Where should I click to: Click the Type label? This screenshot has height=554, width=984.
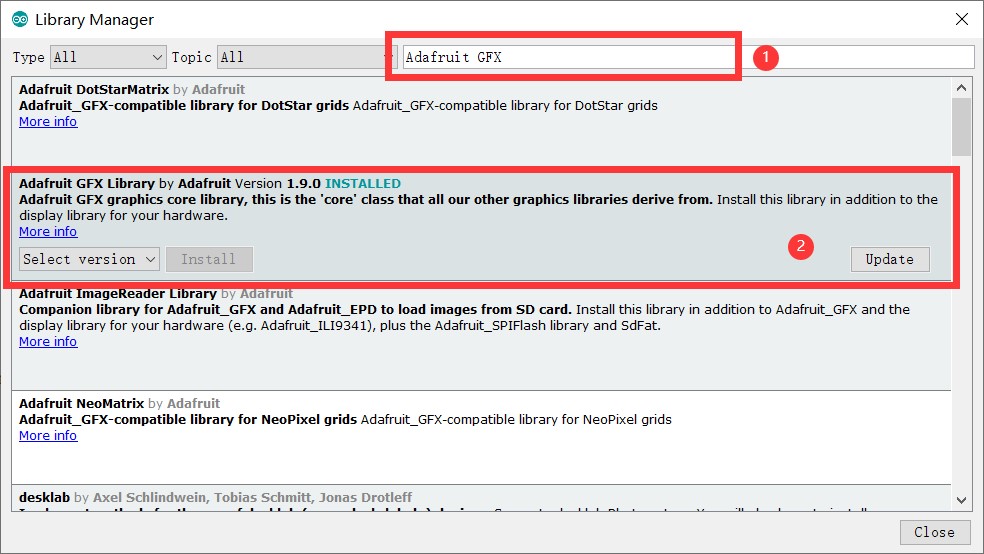(29, 57)
